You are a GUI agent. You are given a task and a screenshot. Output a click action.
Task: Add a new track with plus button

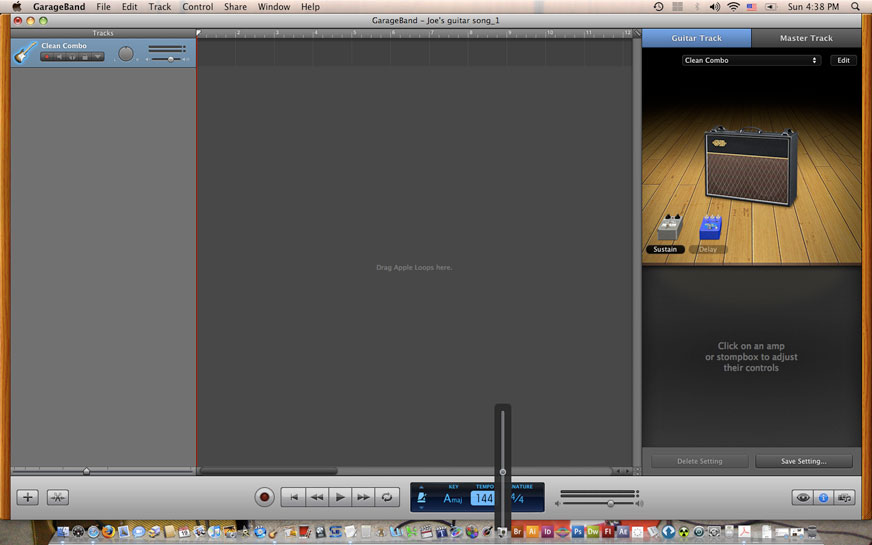point(28,497)
